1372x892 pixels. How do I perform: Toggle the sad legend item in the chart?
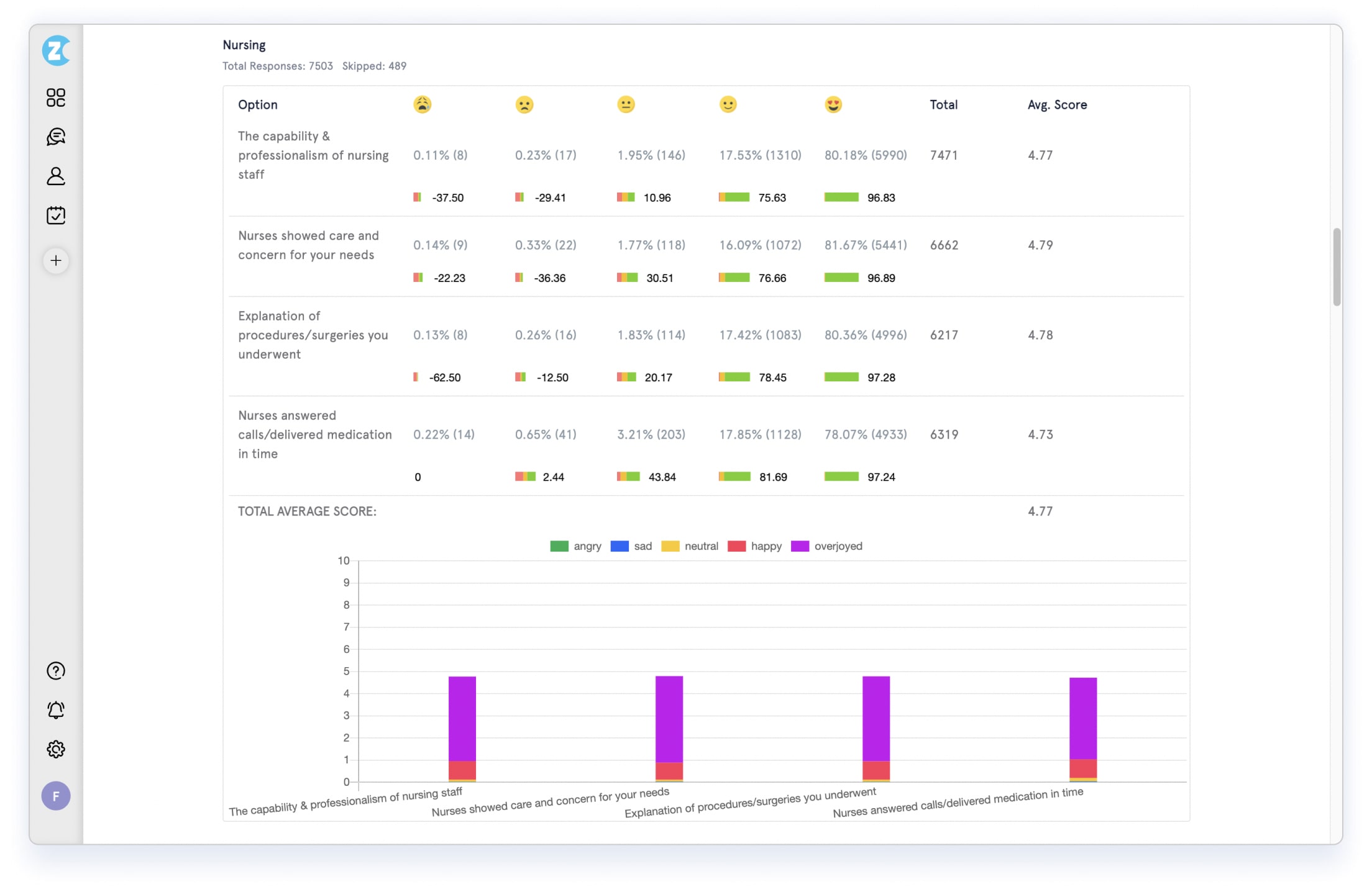[x=631, y=546]
